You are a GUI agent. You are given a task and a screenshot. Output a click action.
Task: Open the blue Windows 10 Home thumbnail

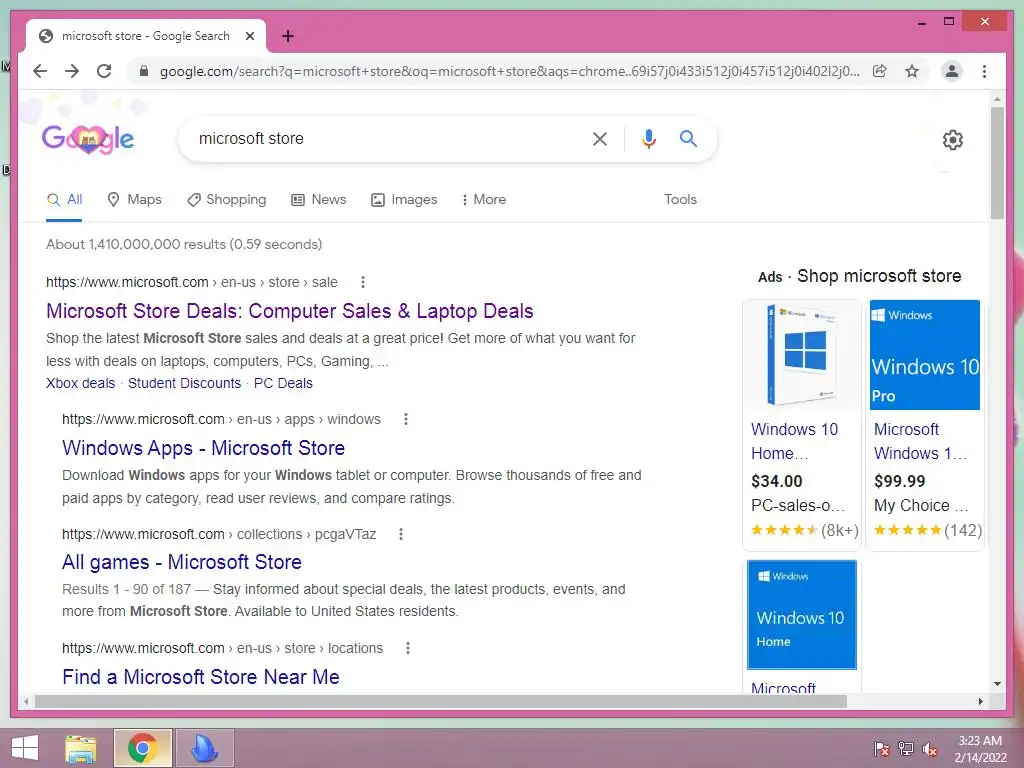(802, 615)
